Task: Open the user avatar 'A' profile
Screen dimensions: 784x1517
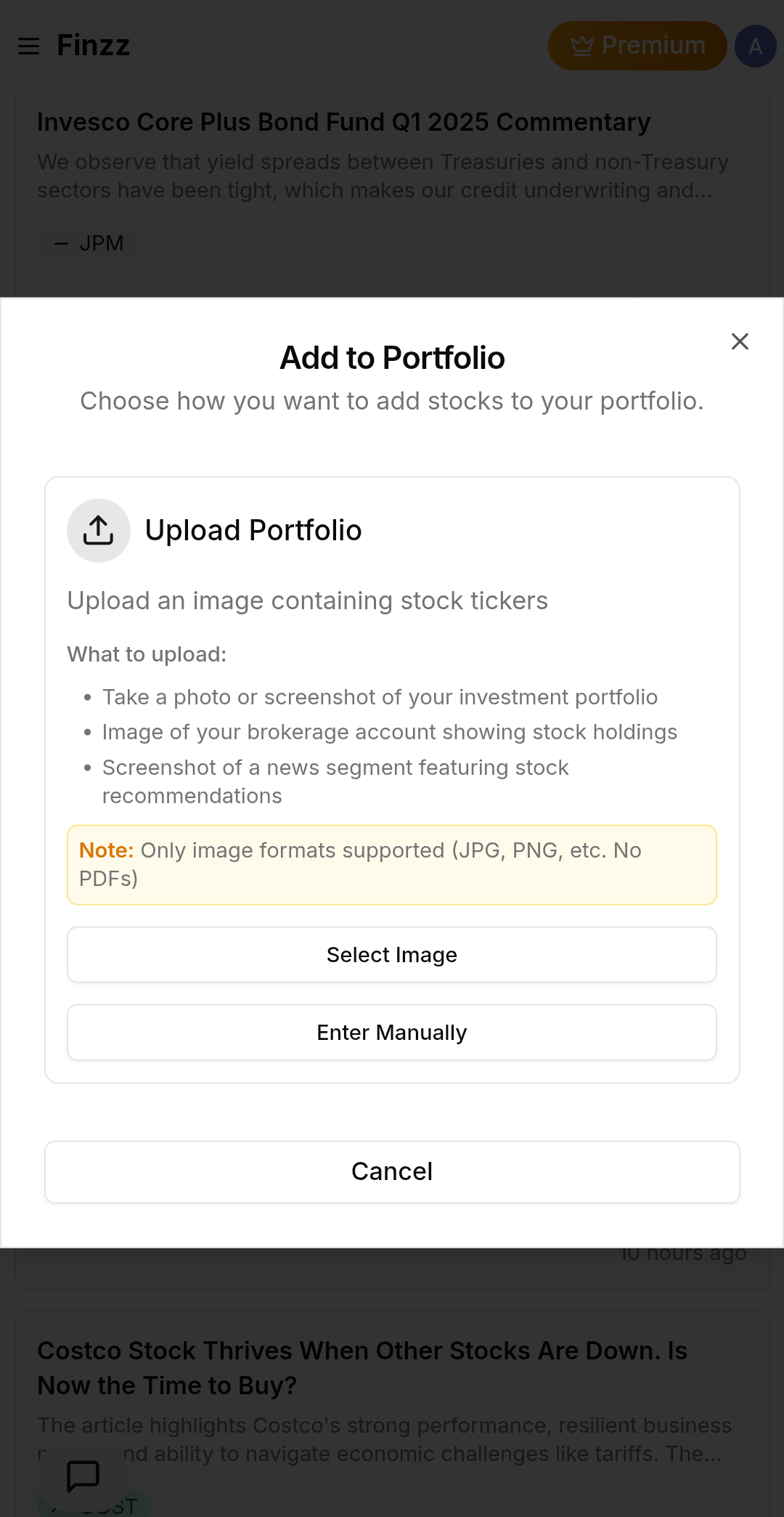Action: pos(755,46)
